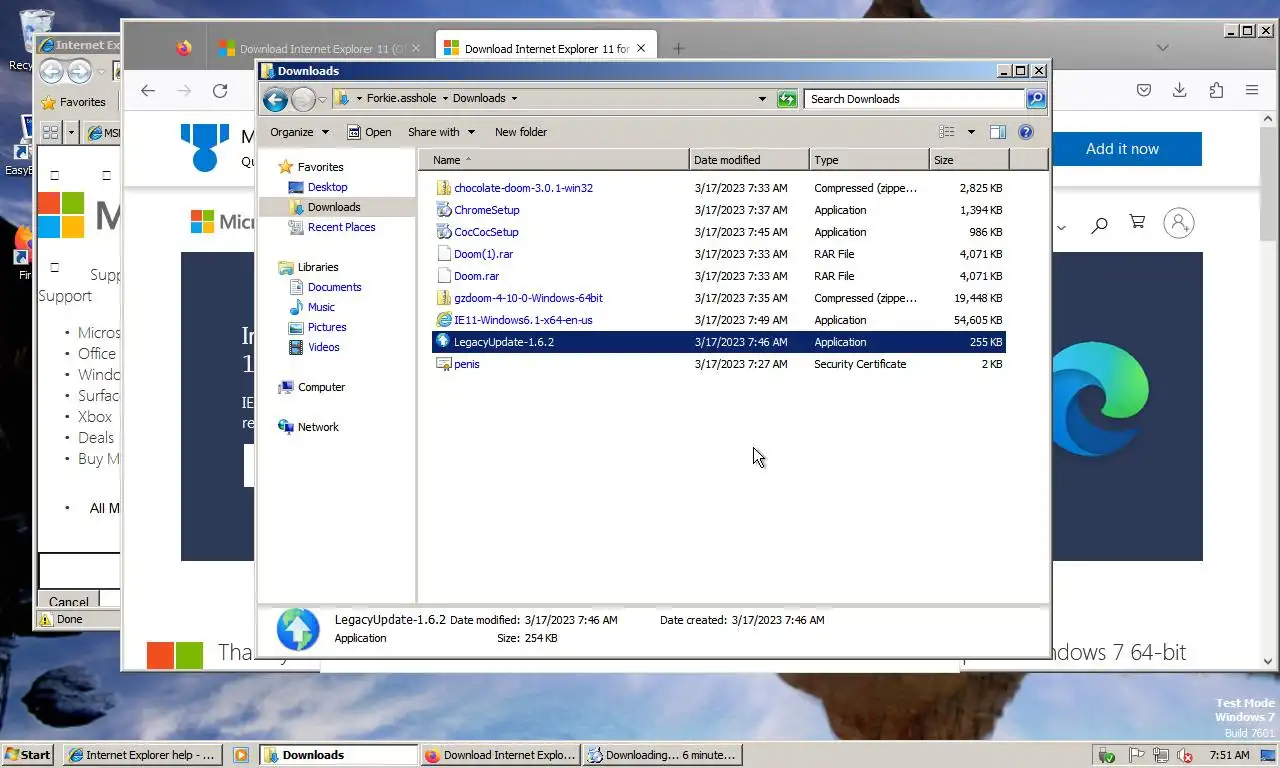Click New folder button
The width and height of the screenshot is (1280, 768).
[x=521, y=132]
